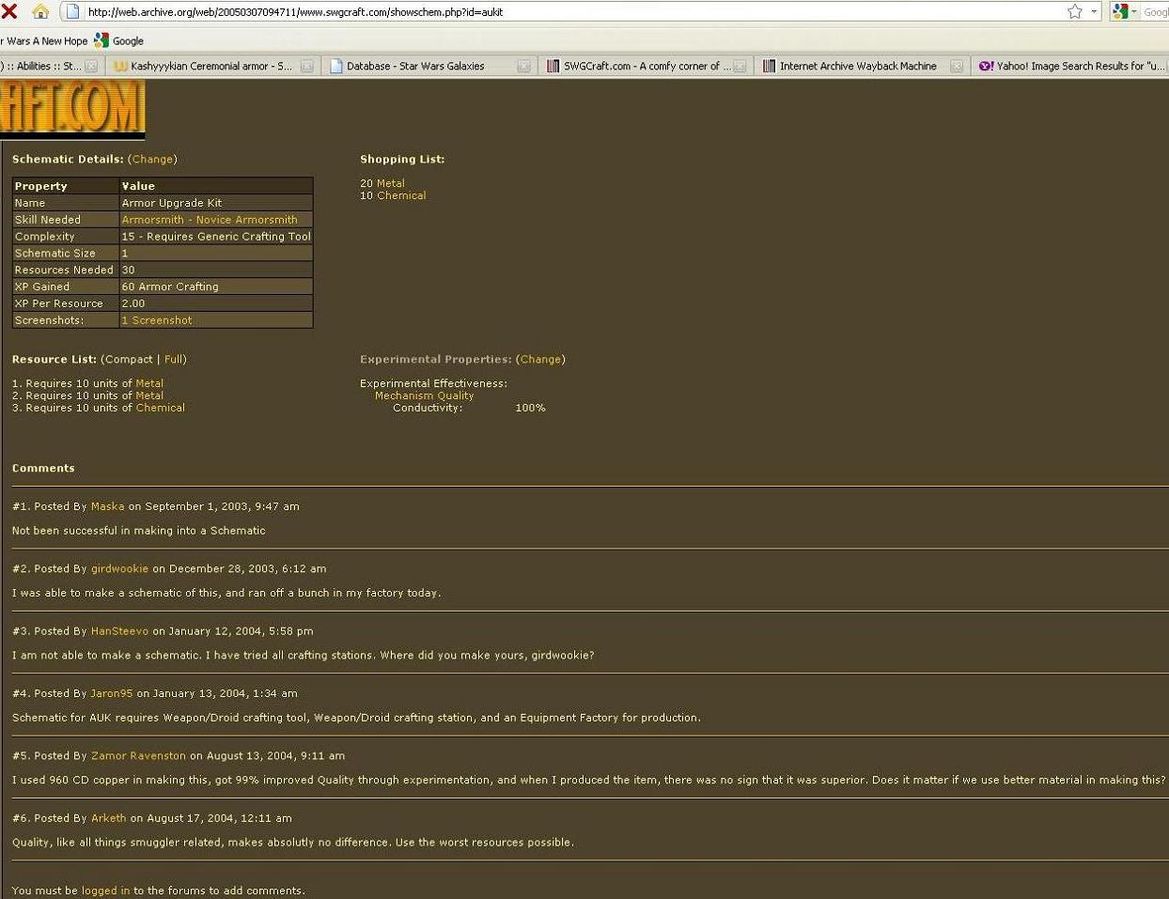Open the Google bookmark in bookmarks bar

coord(119,41)
